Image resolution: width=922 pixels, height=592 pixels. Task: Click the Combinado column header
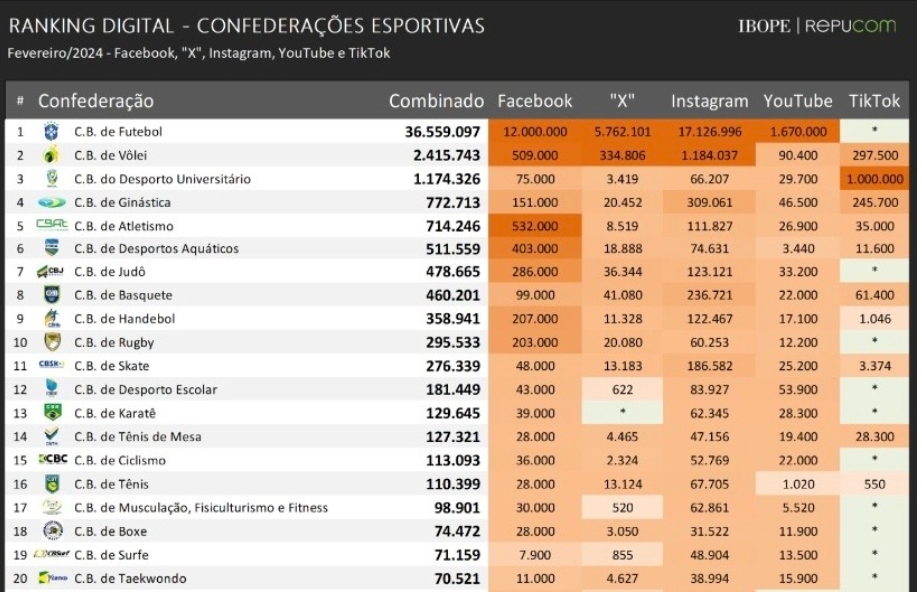[436, 101]
